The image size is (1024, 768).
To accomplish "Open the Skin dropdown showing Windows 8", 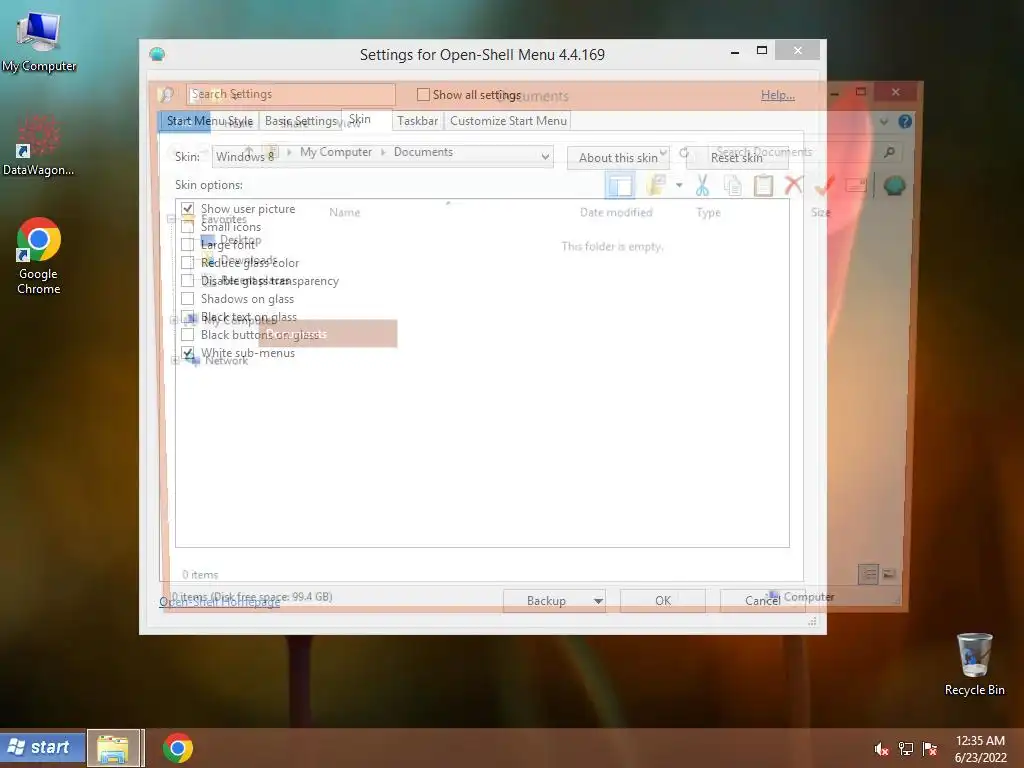I will tap(383, 157).
